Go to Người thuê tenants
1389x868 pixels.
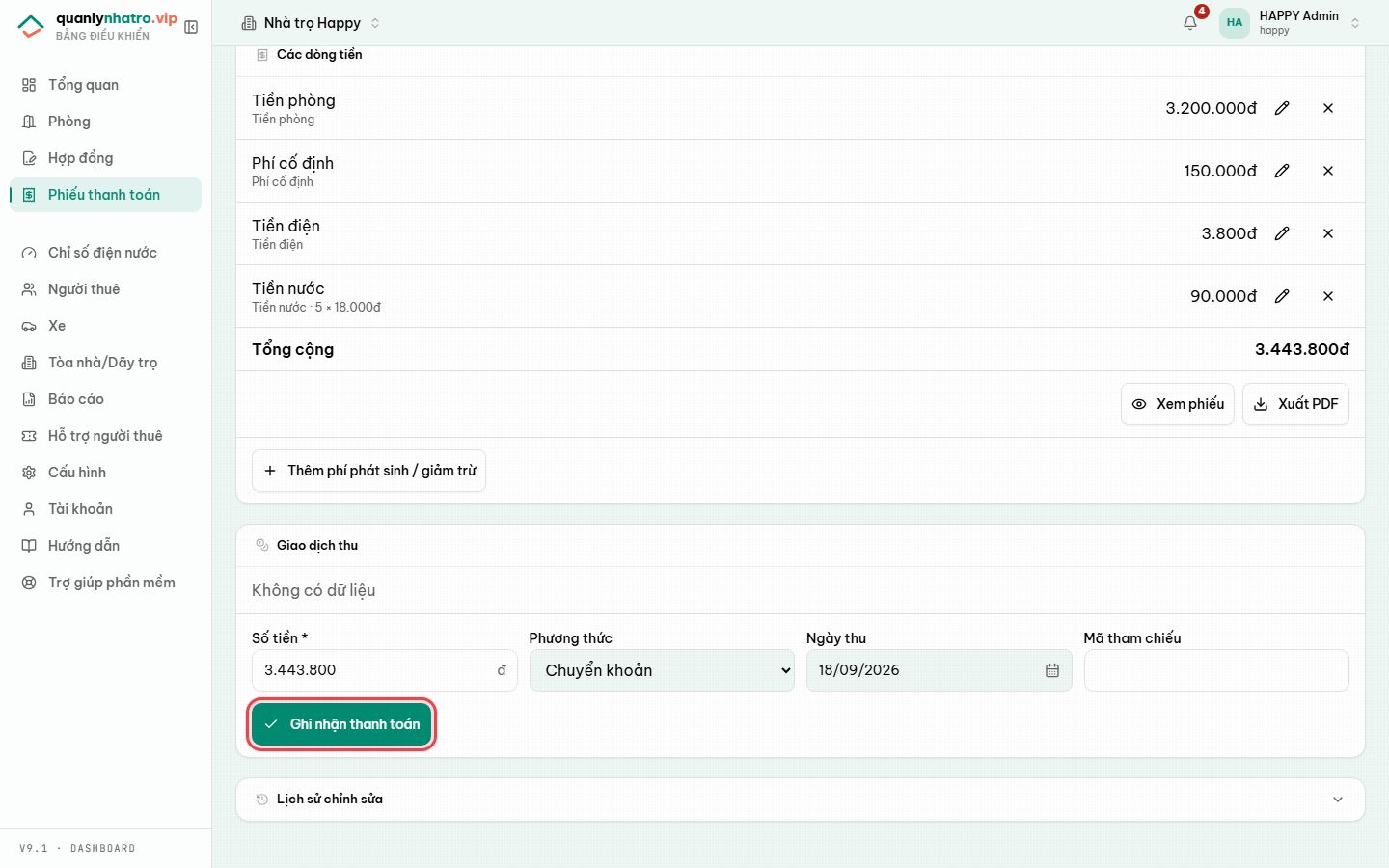click(x=106, y=289)
